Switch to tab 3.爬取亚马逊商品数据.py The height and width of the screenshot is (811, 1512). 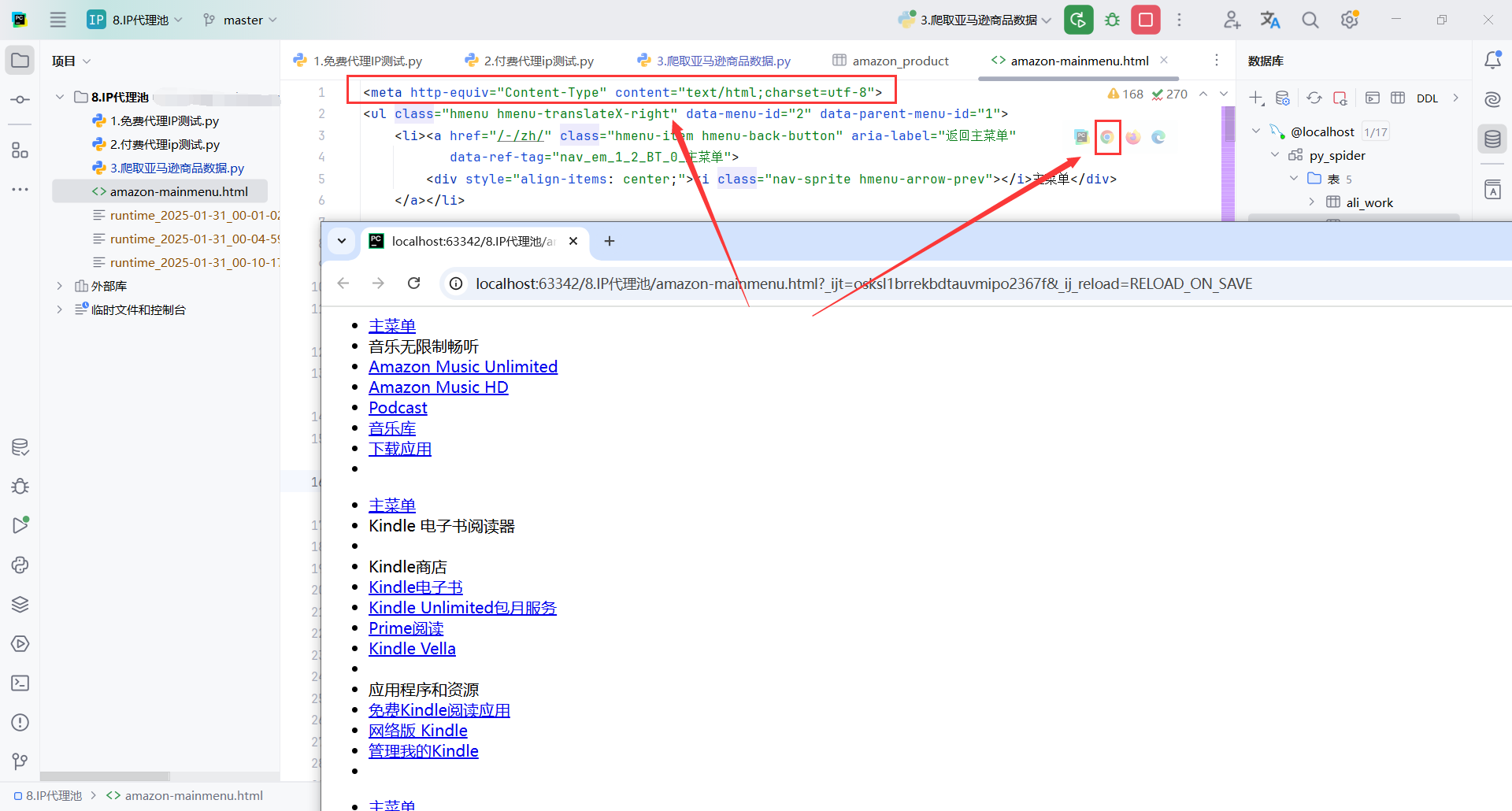(x=714, y=61)
